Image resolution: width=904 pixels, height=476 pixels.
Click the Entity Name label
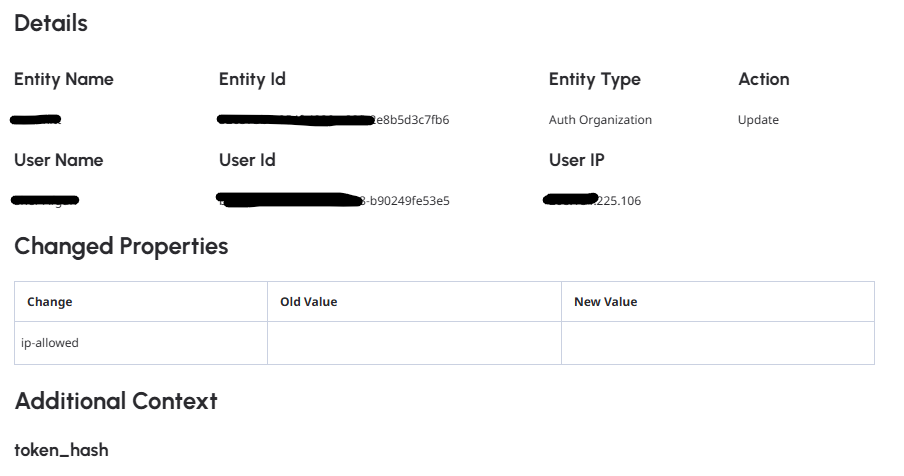click(x=64, y=79)
